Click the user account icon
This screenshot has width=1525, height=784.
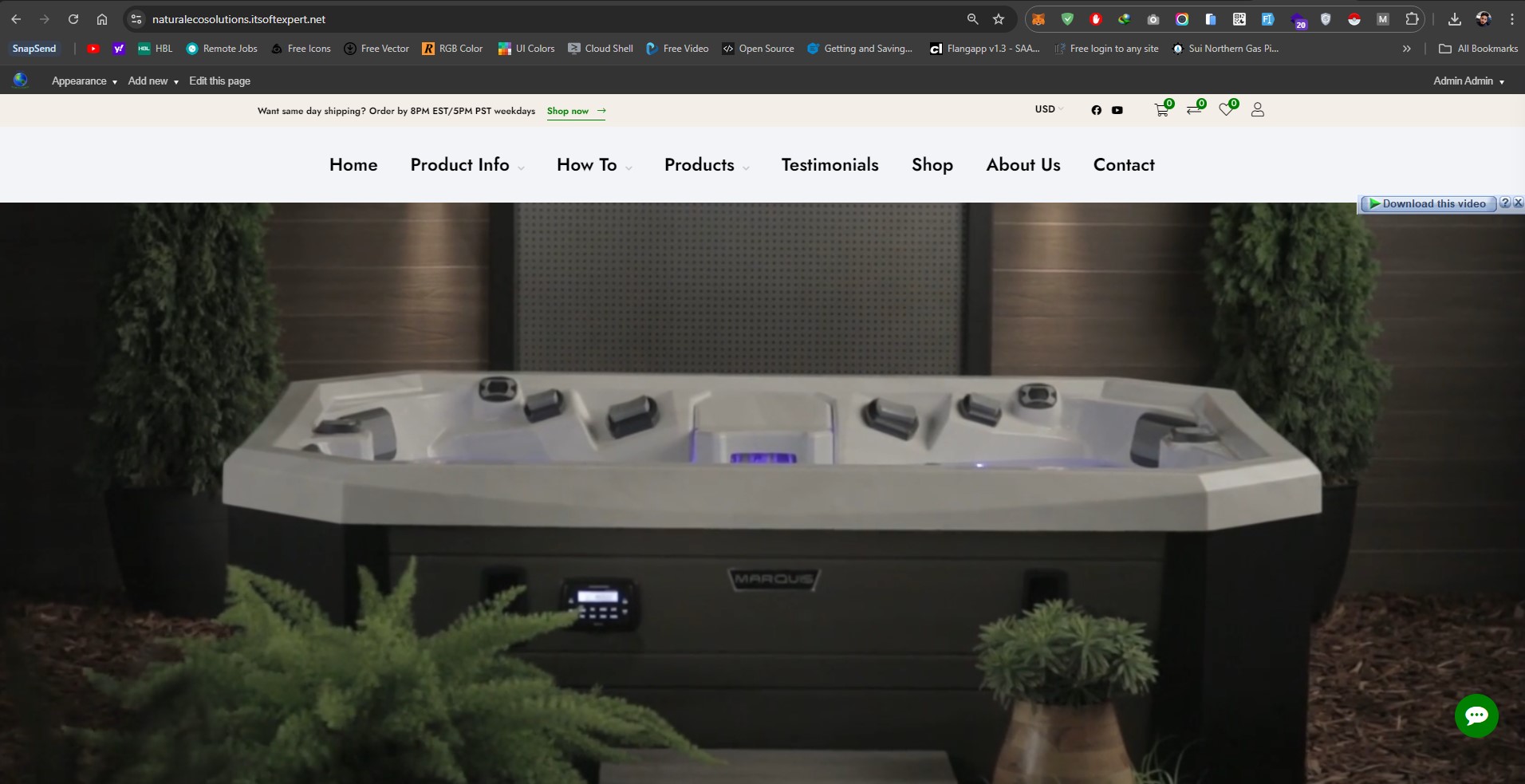[x=1257, y=110]
